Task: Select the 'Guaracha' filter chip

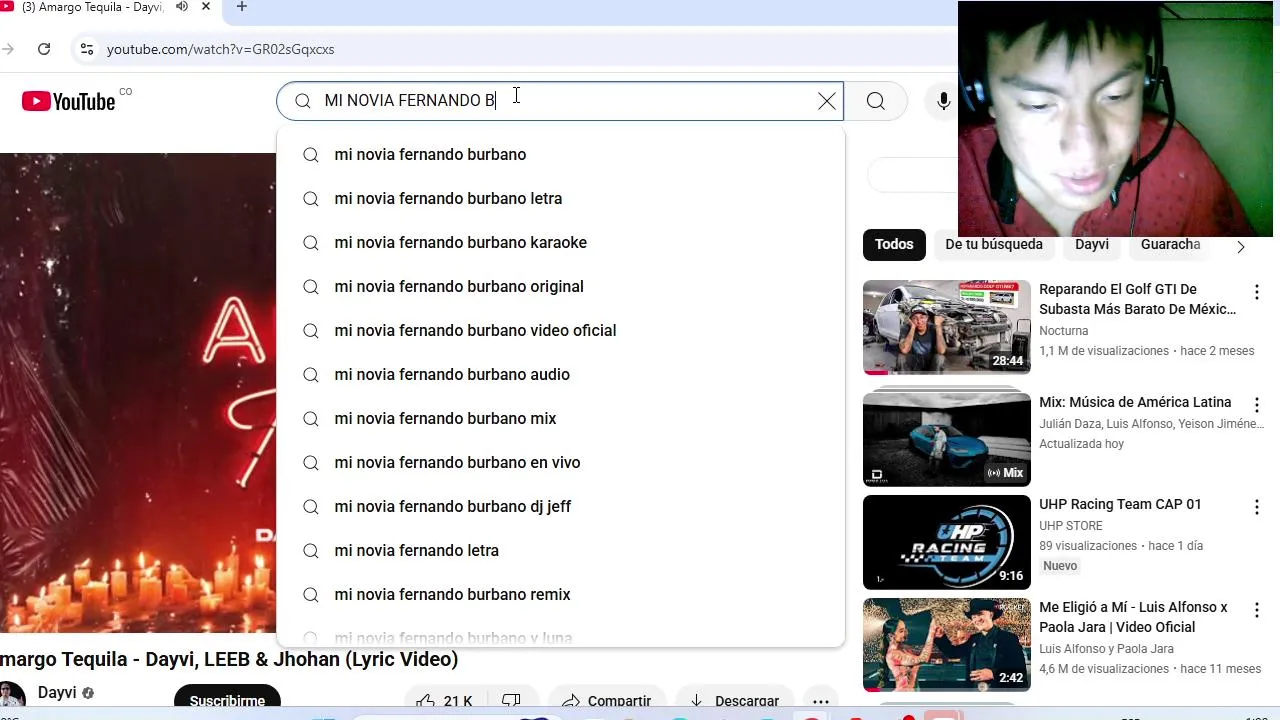Action: coord(1170,245)
